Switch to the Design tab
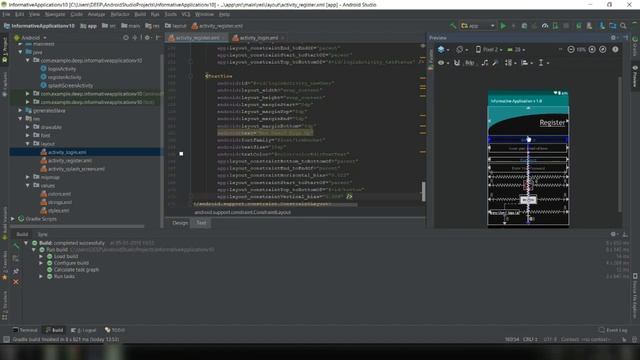The width and height of the screenshot is (640, 360). [180, 223]
